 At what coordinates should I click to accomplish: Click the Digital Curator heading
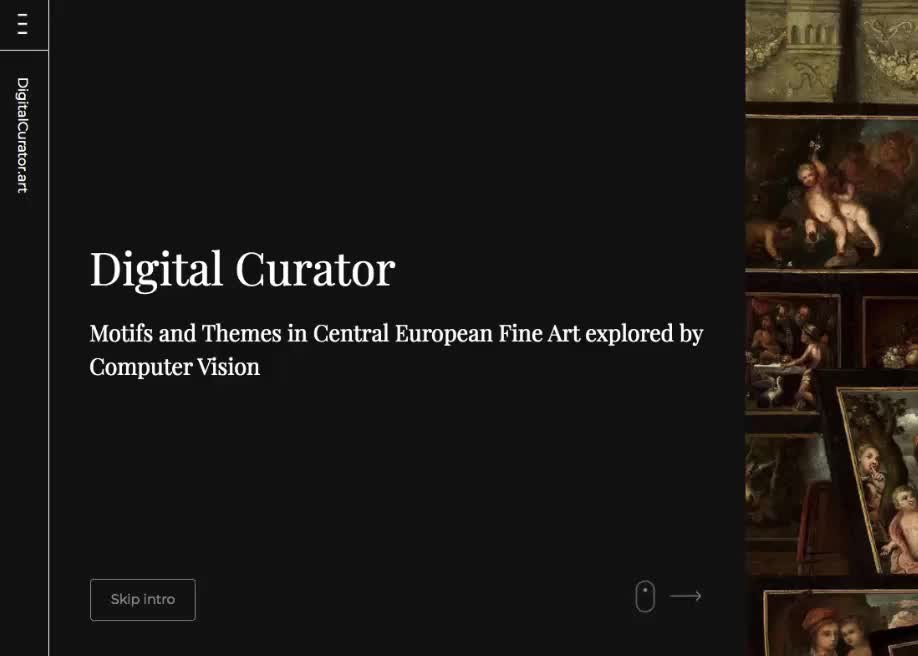pos(242,269)
